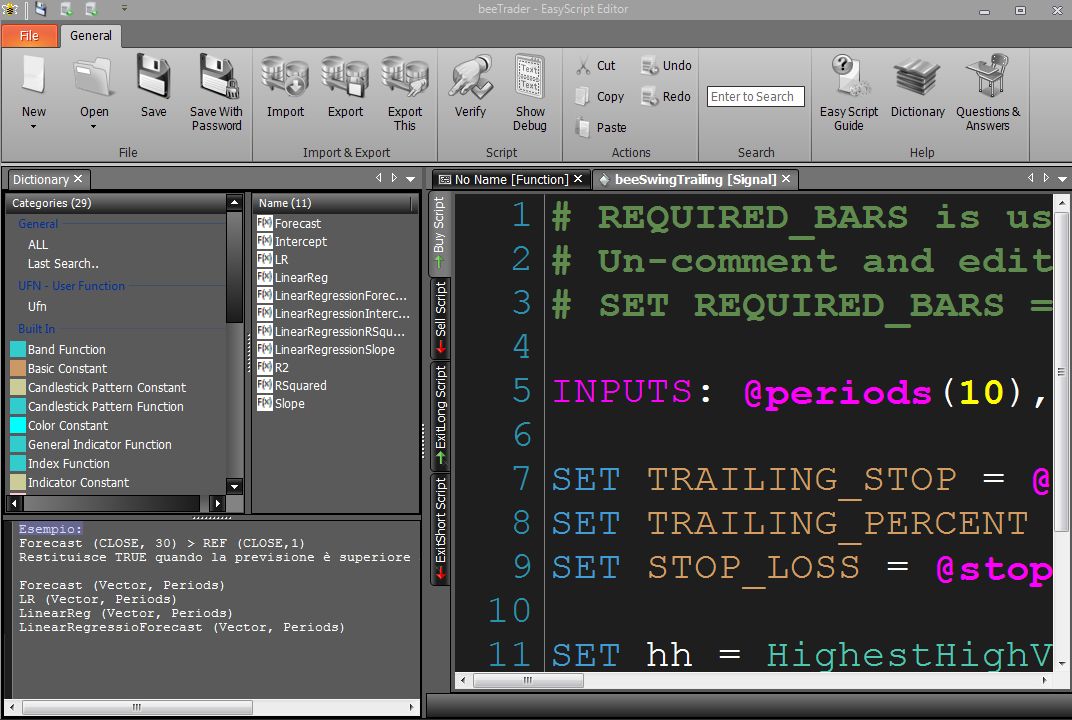The height and width of the screenshot is (720, 1072).
Task: Open Questions & Answers help
Action: 987,77
